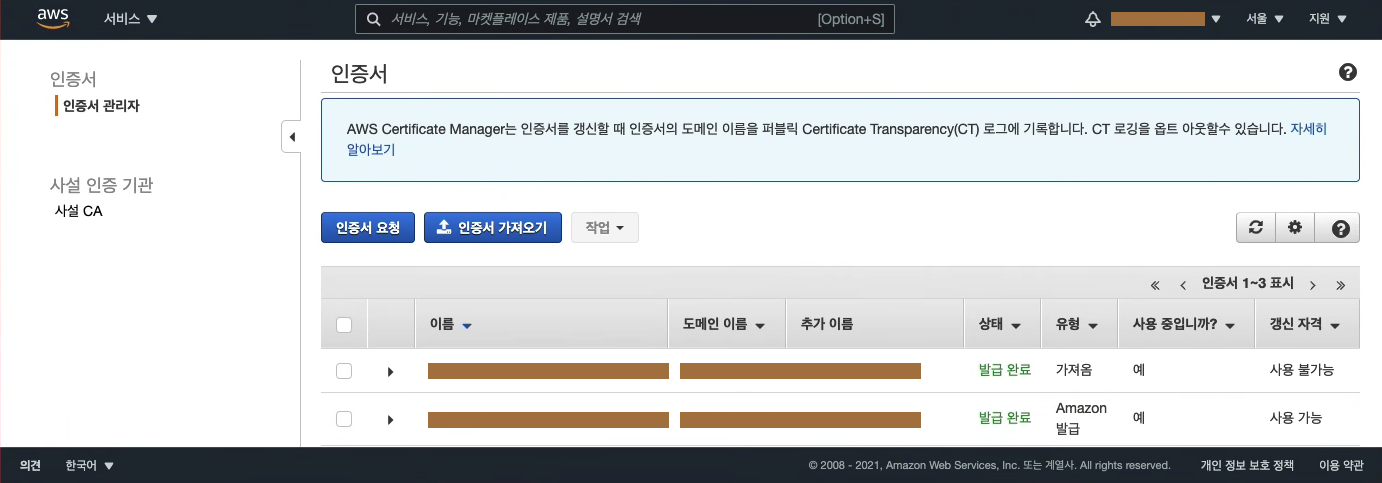
Task: Open the 한국어 language selector
Action: 89,465
